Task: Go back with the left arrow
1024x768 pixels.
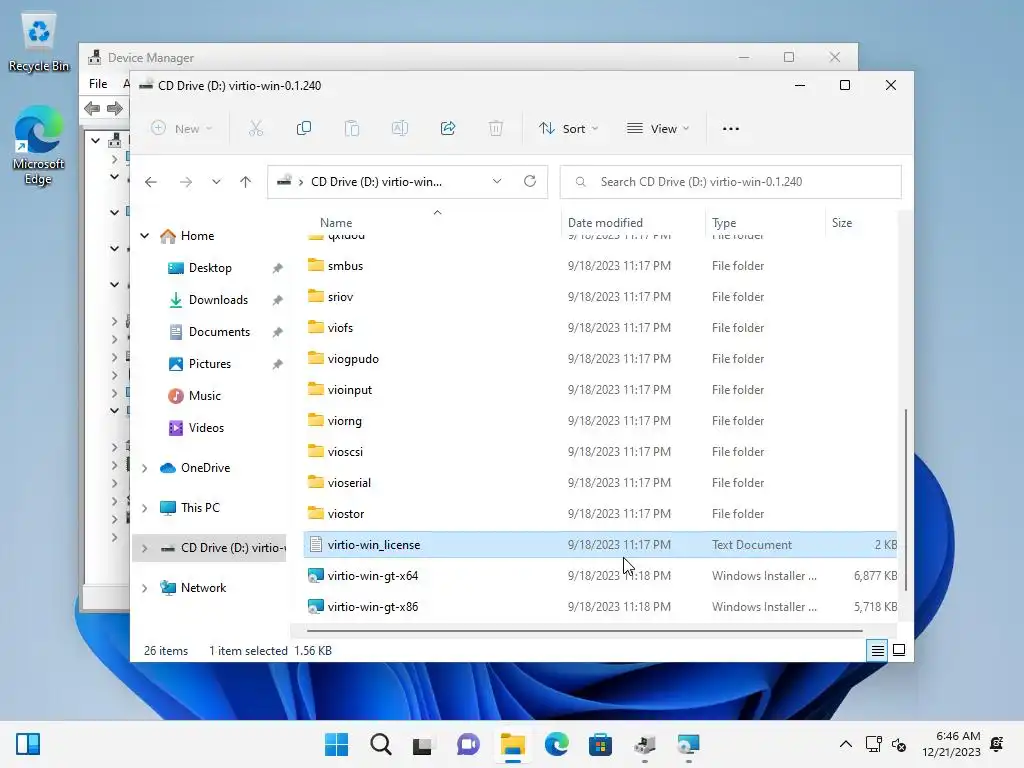Action: point(151,182)
